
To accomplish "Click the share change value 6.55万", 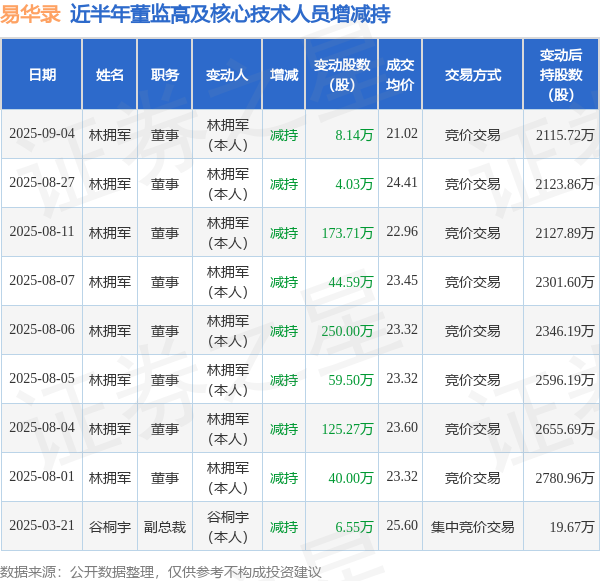I will point(354,527).
